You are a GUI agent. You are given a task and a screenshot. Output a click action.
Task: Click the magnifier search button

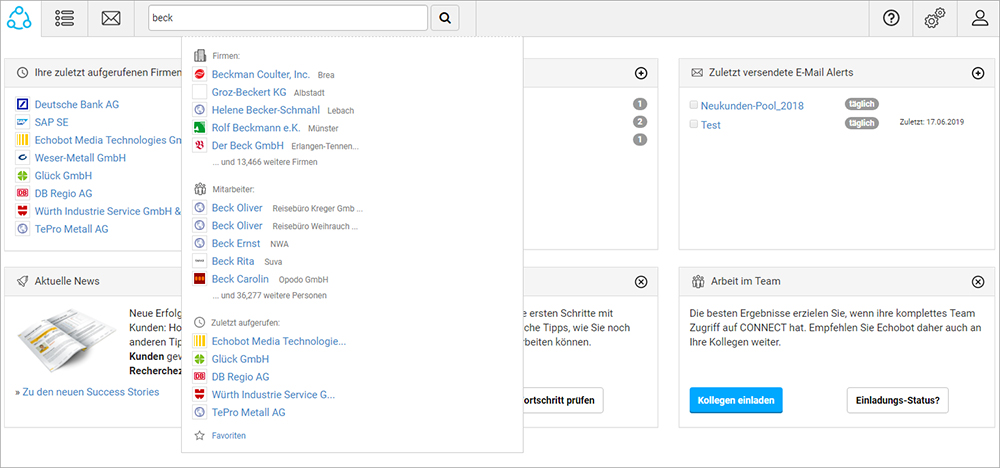tap(446, 18)
